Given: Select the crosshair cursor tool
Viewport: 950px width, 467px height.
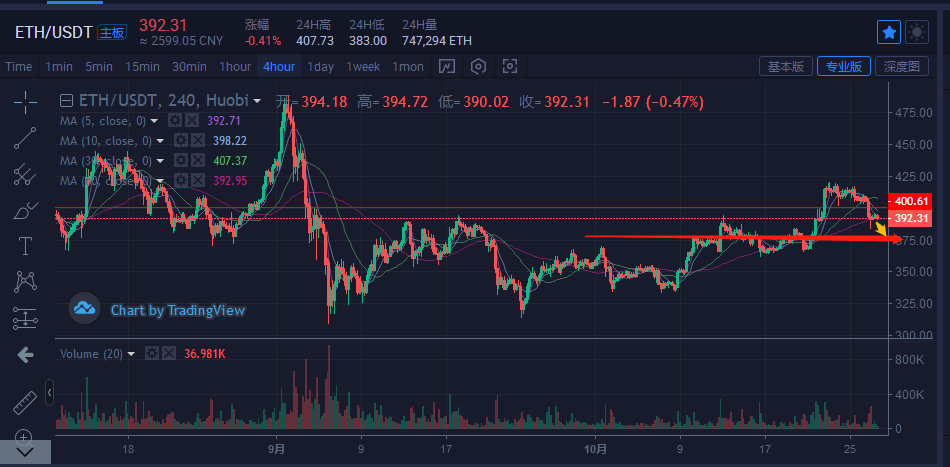Looking at the screenshot, I should click(x=25, y=102).
